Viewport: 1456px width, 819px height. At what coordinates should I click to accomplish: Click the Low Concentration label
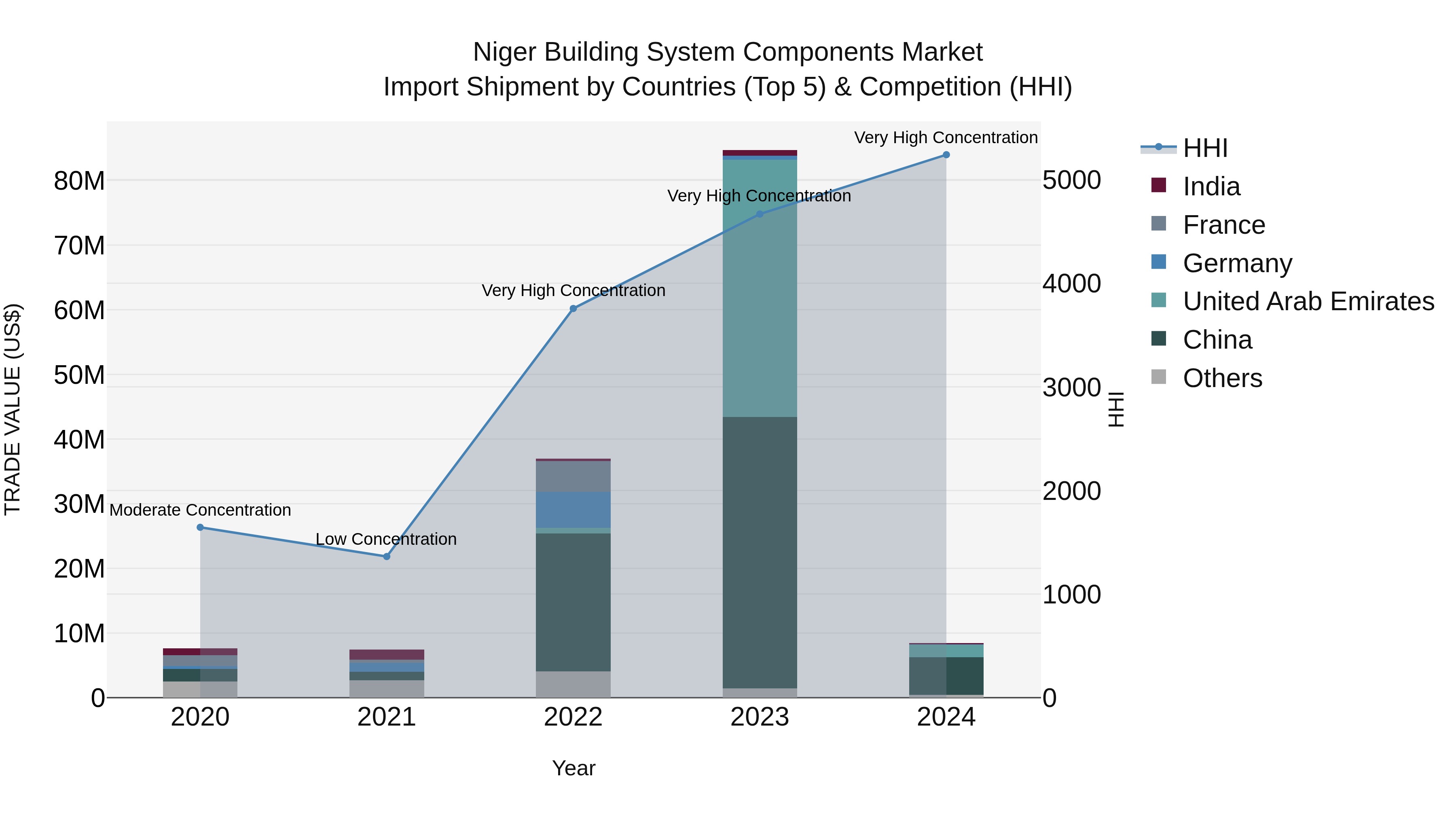[x=386, y=539]
